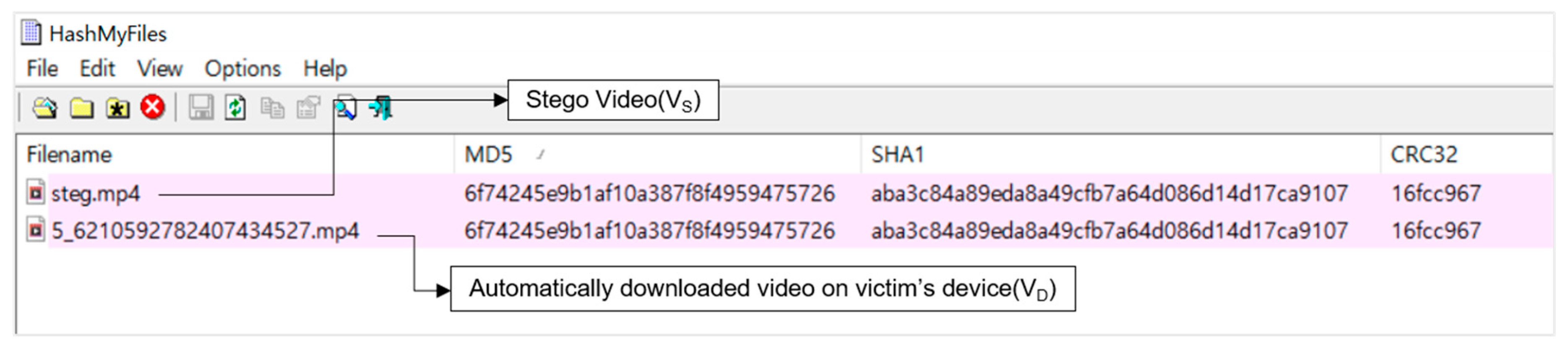Open the File menu

pos(42,69)
